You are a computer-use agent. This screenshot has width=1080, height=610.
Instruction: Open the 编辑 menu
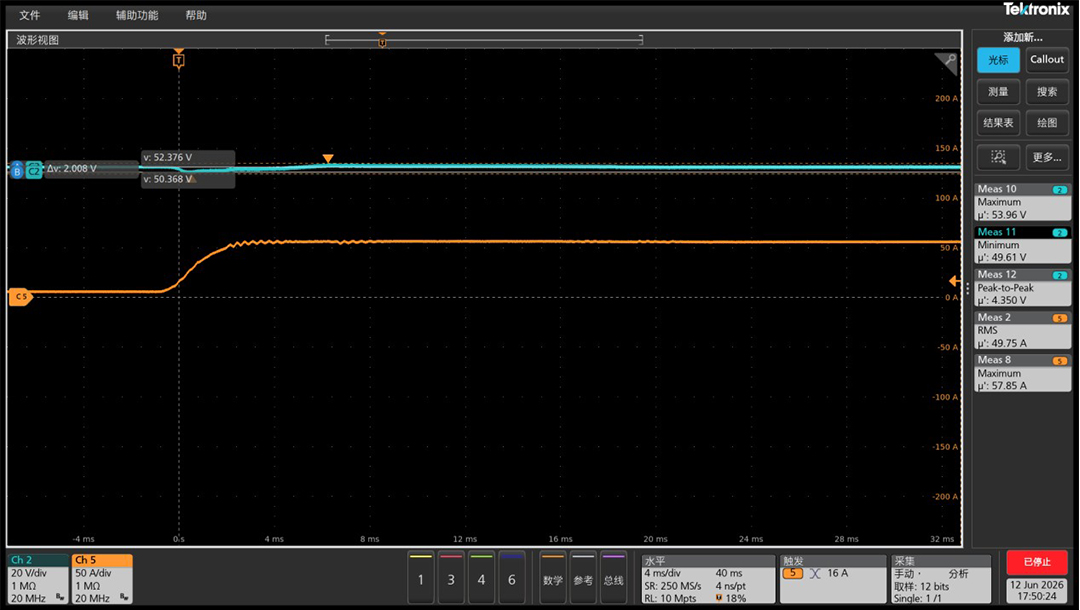pos(78,15)
